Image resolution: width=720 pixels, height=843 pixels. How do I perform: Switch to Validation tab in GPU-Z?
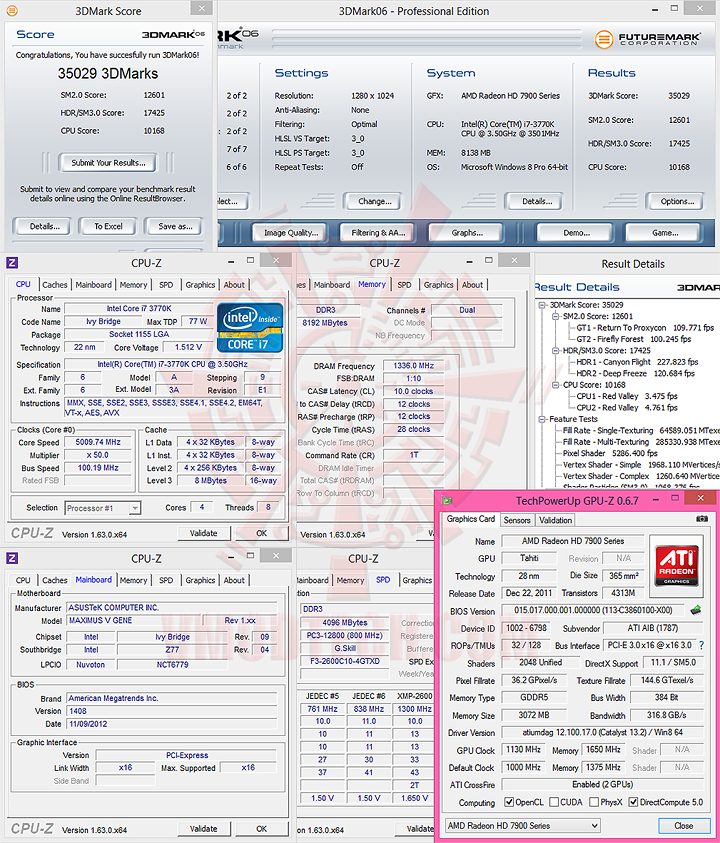[555, 520]
